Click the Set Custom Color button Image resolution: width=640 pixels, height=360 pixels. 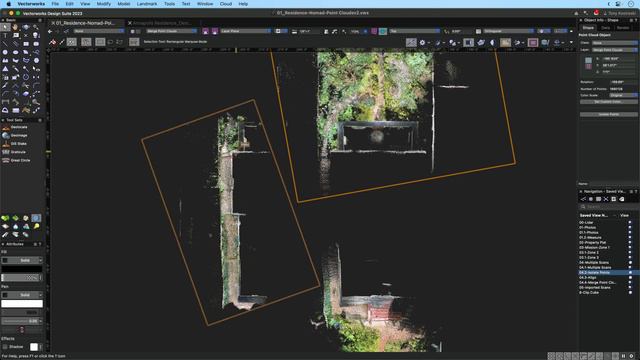[x=608, y=102]
